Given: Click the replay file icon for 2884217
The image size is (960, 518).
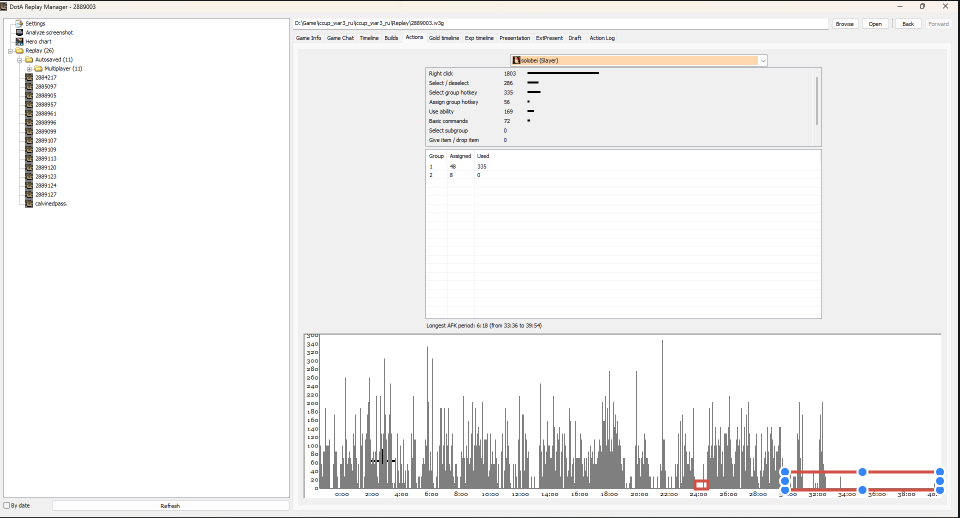Looking at the screenshot, I should tap(29, 78).
